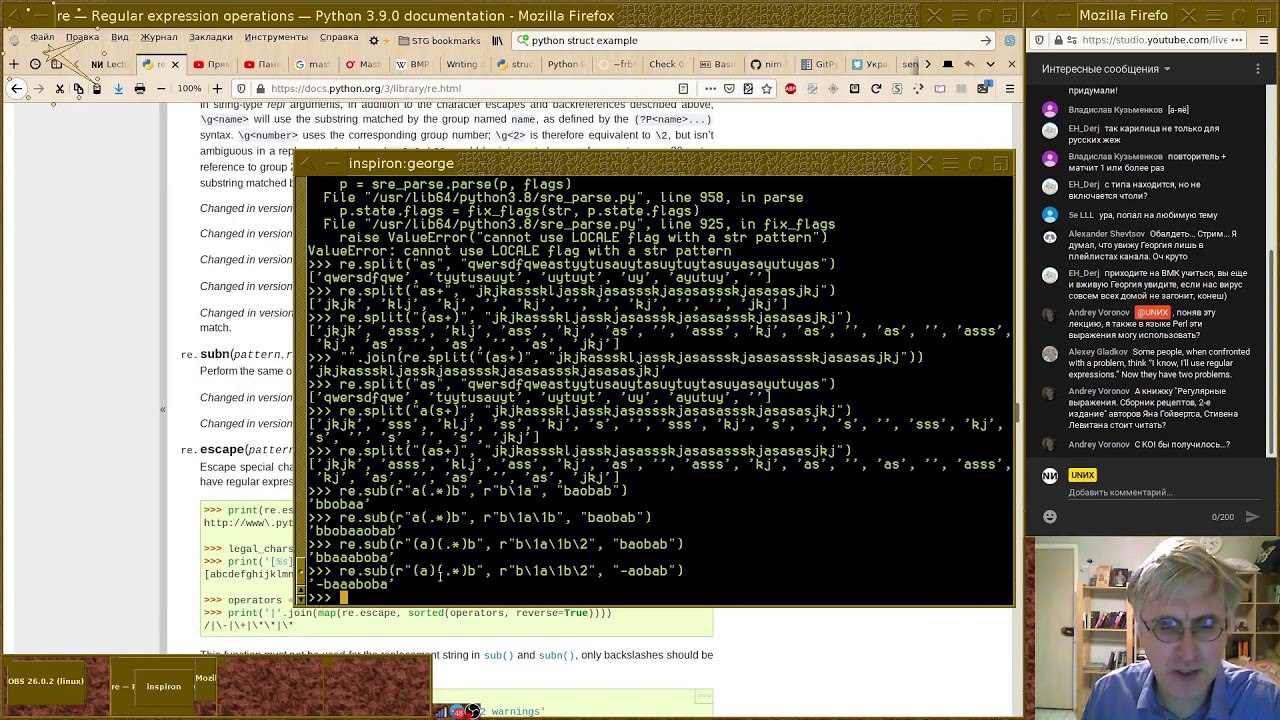
Task: Open page actions three-dot menu in URL bar
Action: click(x=710, y=88)
